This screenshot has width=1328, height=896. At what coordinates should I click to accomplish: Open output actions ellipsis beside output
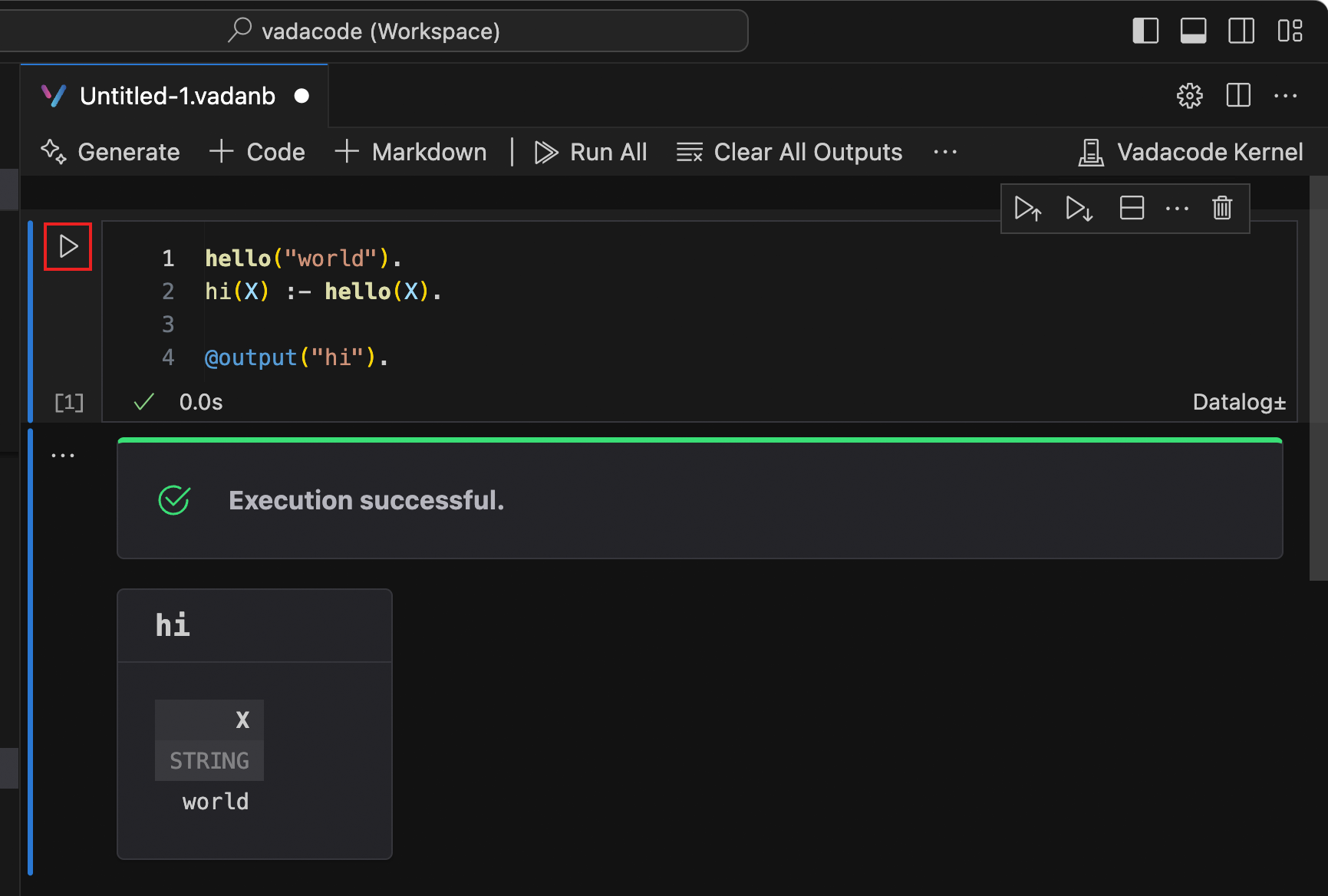coord(63,455)
